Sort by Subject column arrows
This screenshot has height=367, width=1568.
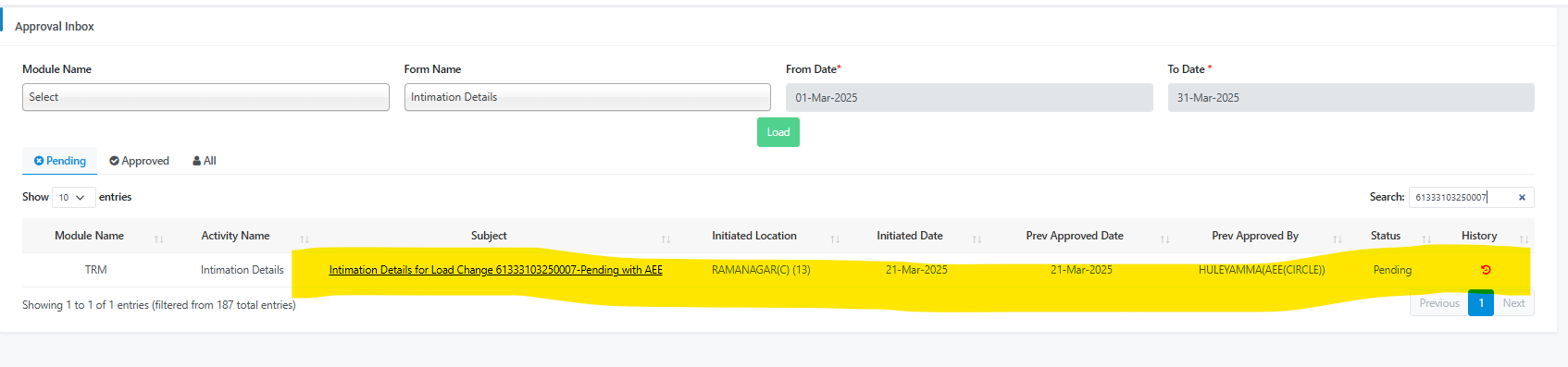tap(666, 239)
